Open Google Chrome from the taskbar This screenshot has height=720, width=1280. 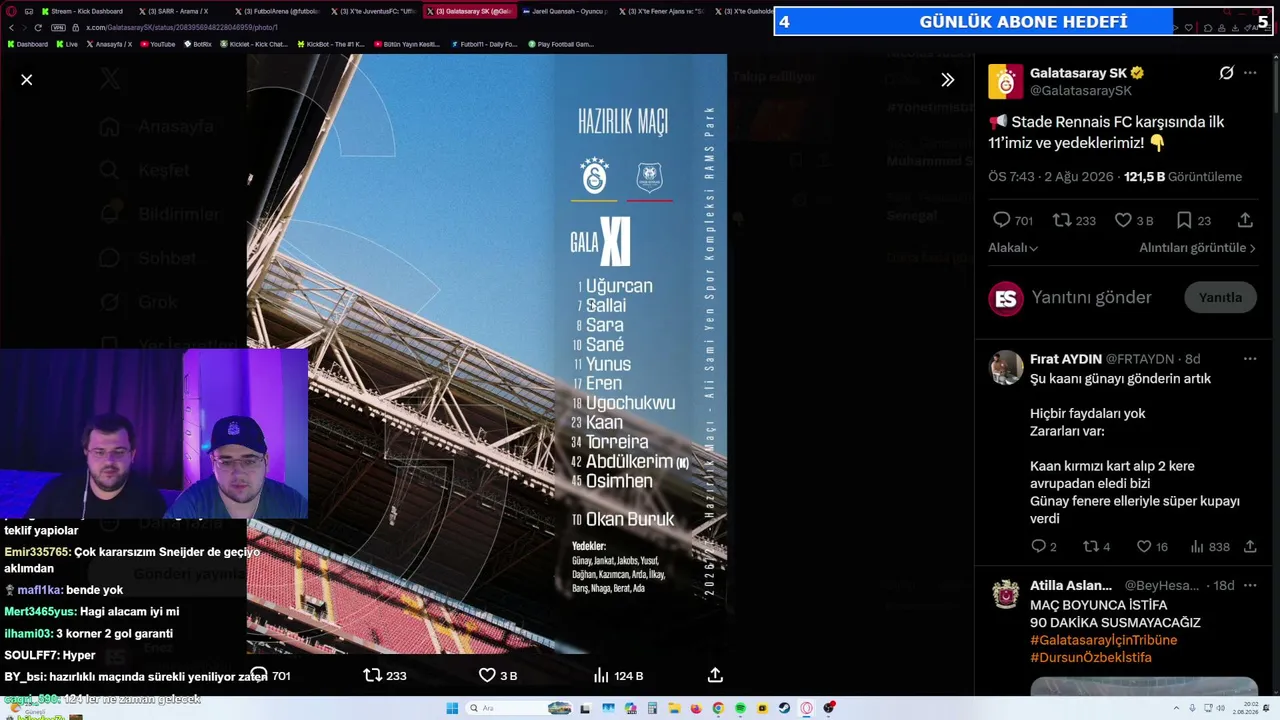(718, 708)
